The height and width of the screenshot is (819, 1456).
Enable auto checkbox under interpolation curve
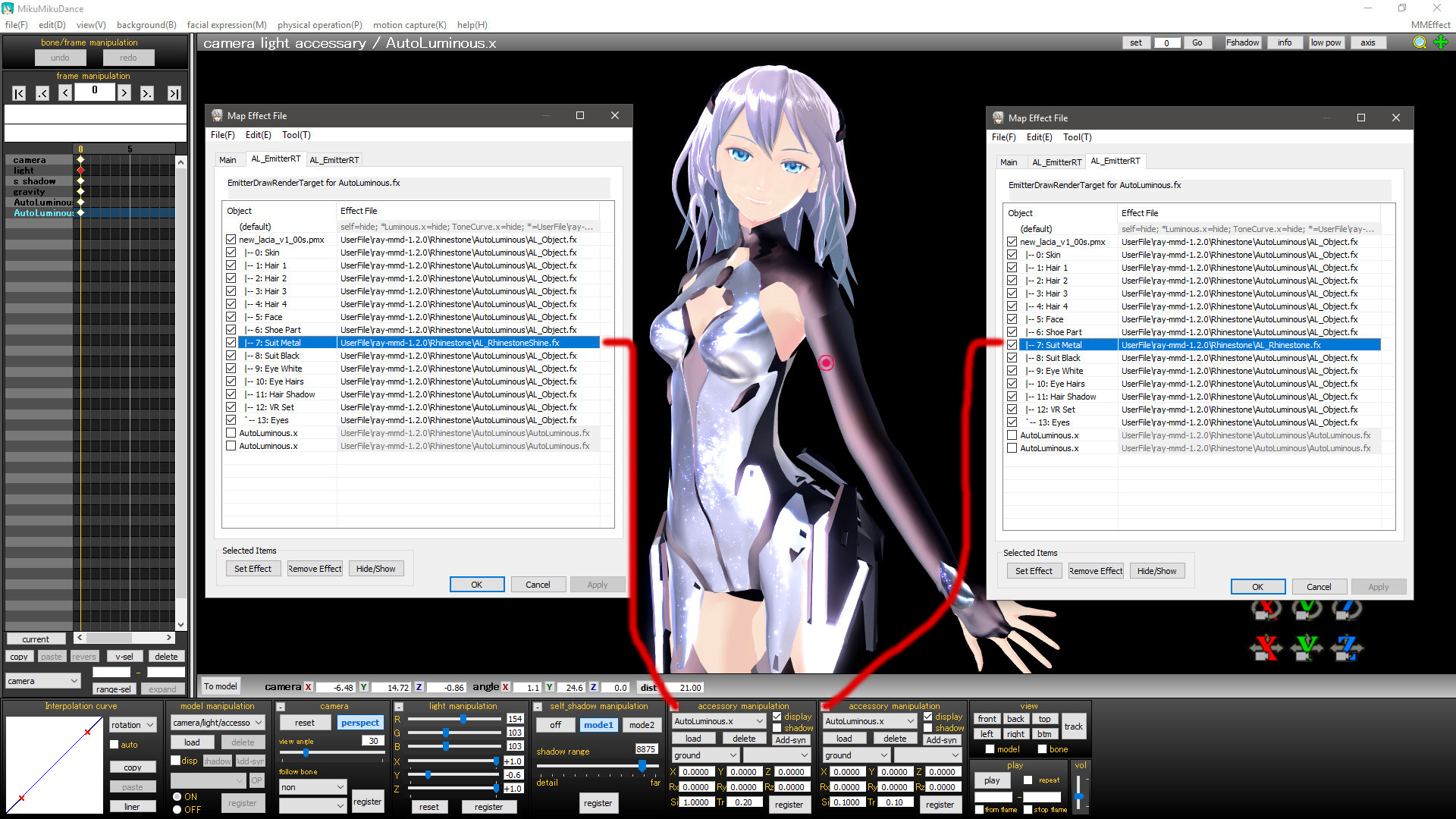(x=115, y=745)
